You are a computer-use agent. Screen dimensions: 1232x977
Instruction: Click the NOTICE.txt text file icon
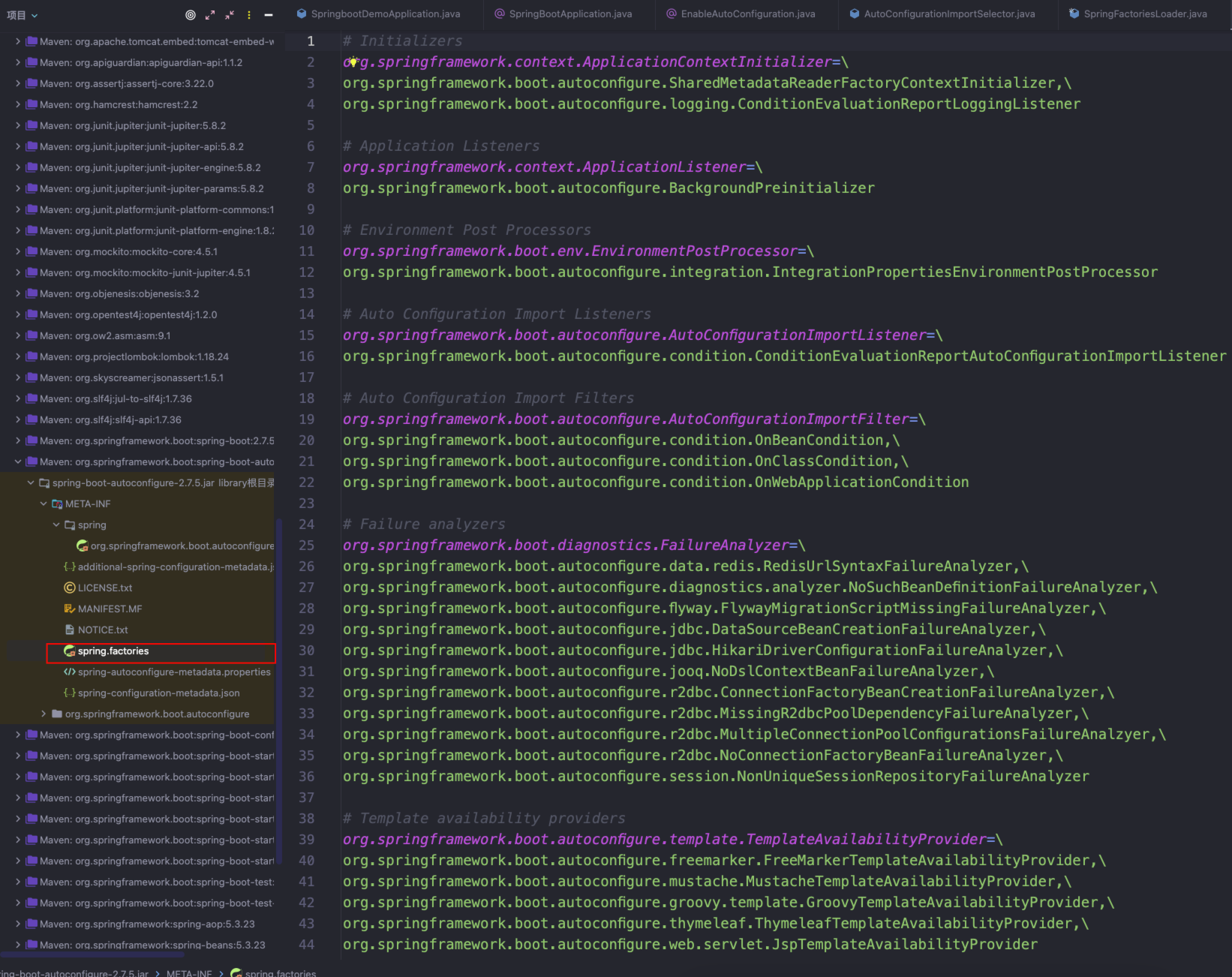click(70, 630)
